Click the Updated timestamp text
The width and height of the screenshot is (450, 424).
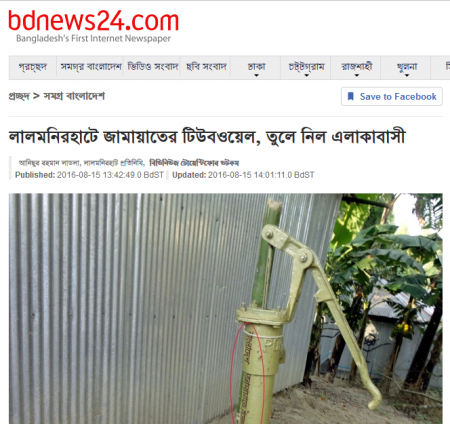tap(243, 175)
